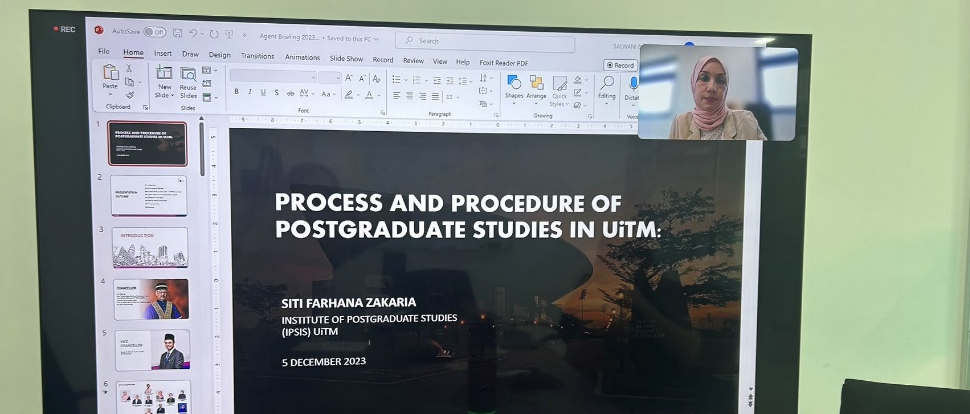Pick the text highlight color
Image resolution: width=970 pixels, height=414 pixels.
tap(351, 95)
